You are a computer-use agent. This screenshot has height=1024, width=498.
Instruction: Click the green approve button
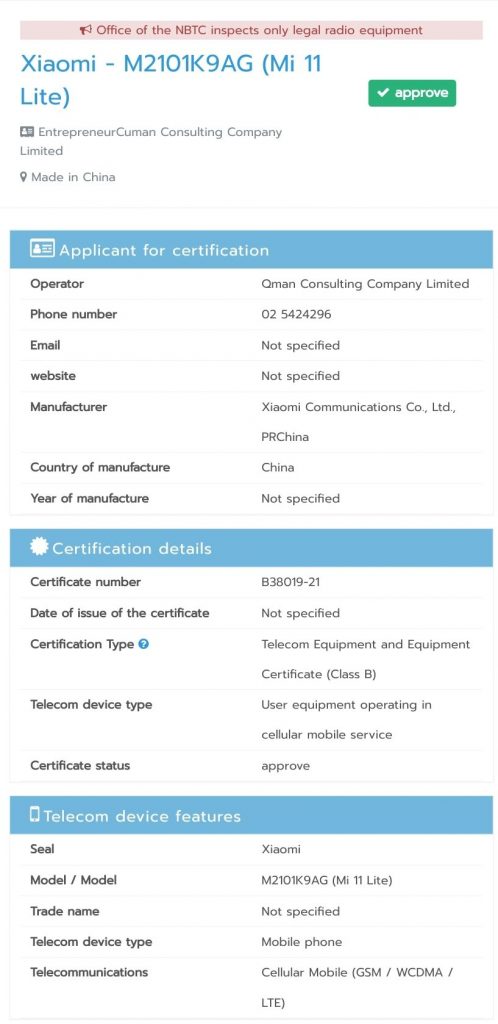[x=412, y=93]
